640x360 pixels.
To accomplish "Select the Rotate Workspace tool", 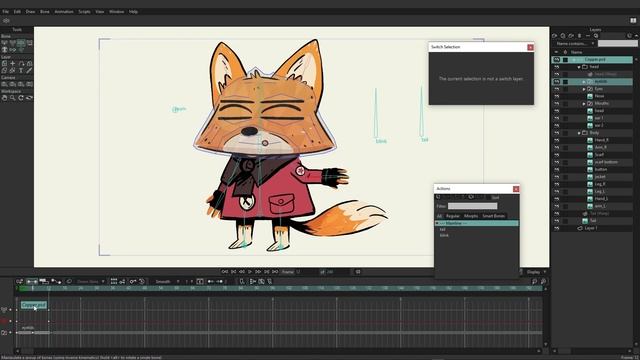I will click(x=21, y=98).
